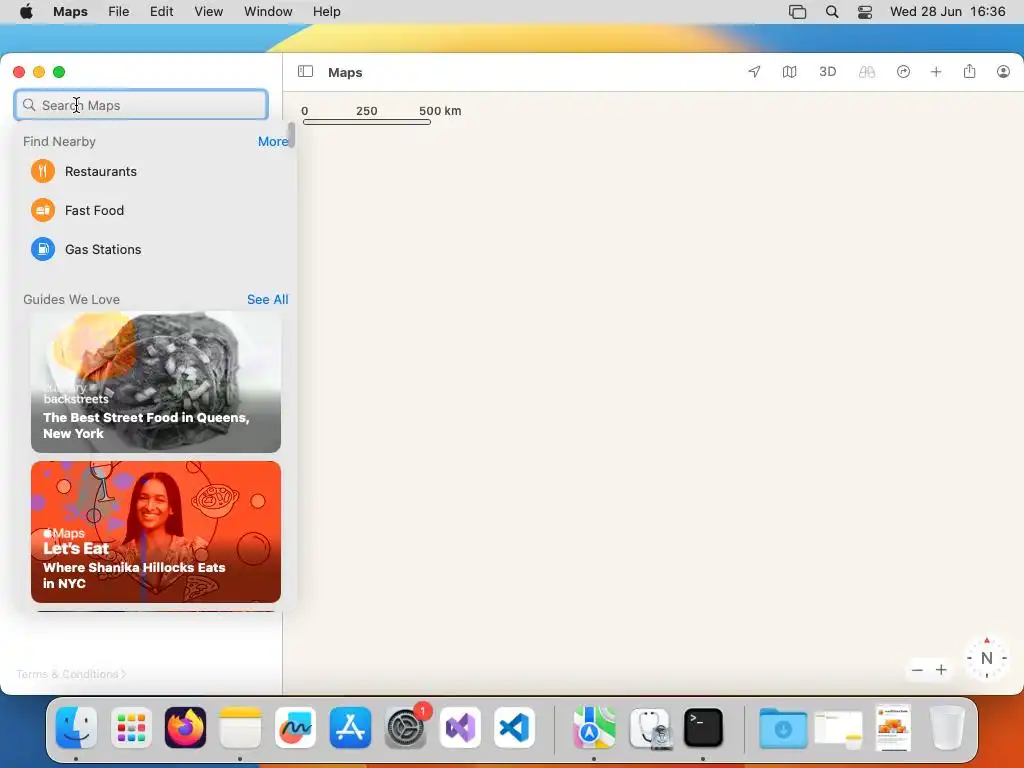The width and height of the screenshot is (1024, 768).
Task: Open the Maps menu in menu bar
Action: pyautogui.click(x=71, y=12)
